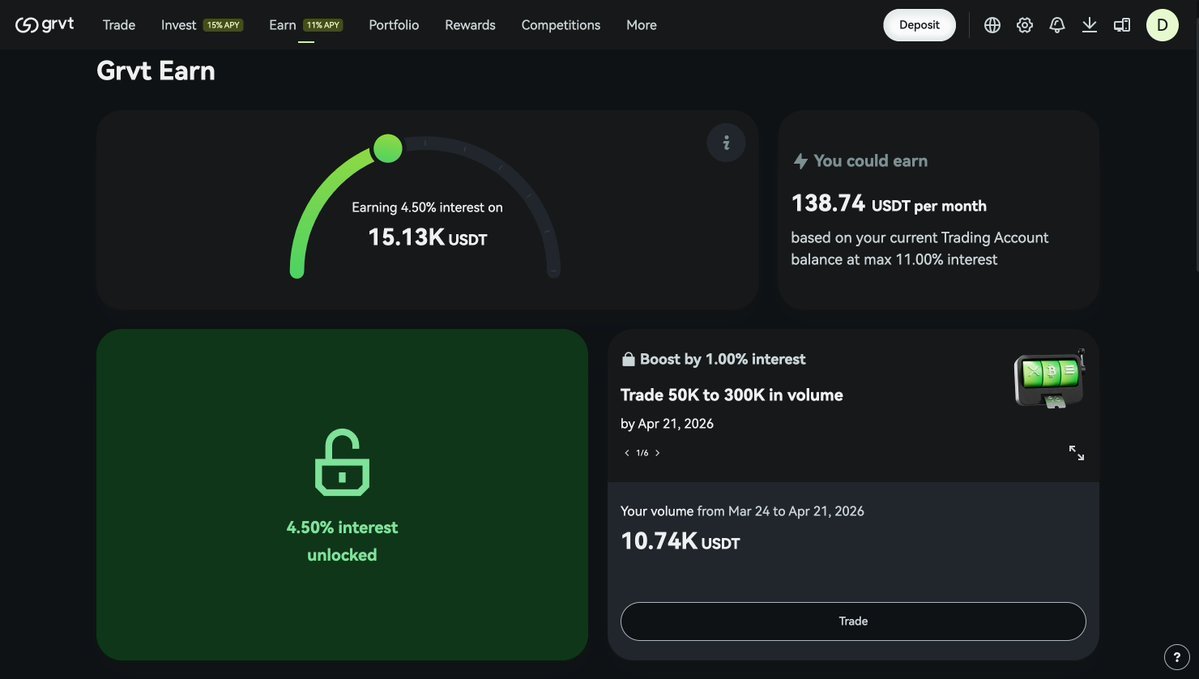Go to previous boost task chevron
Viewport: 1199px width, 679px height.
point(627,453)
